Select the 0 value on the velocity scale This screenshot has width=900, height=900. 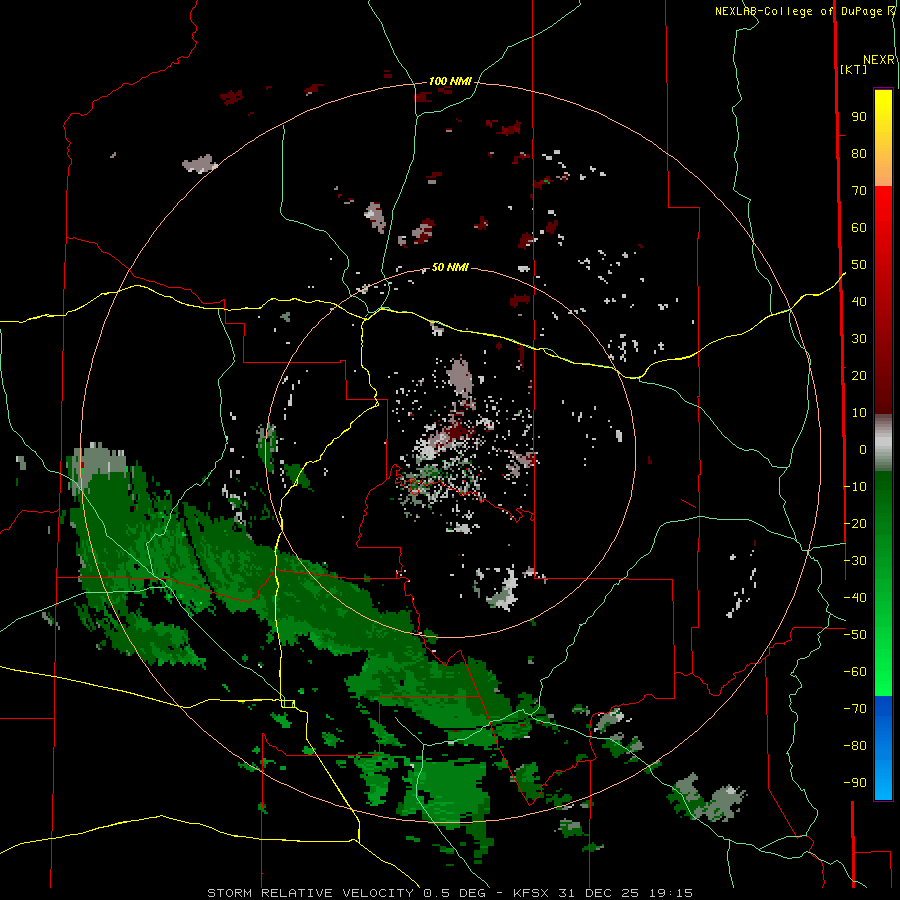point(863,450)
